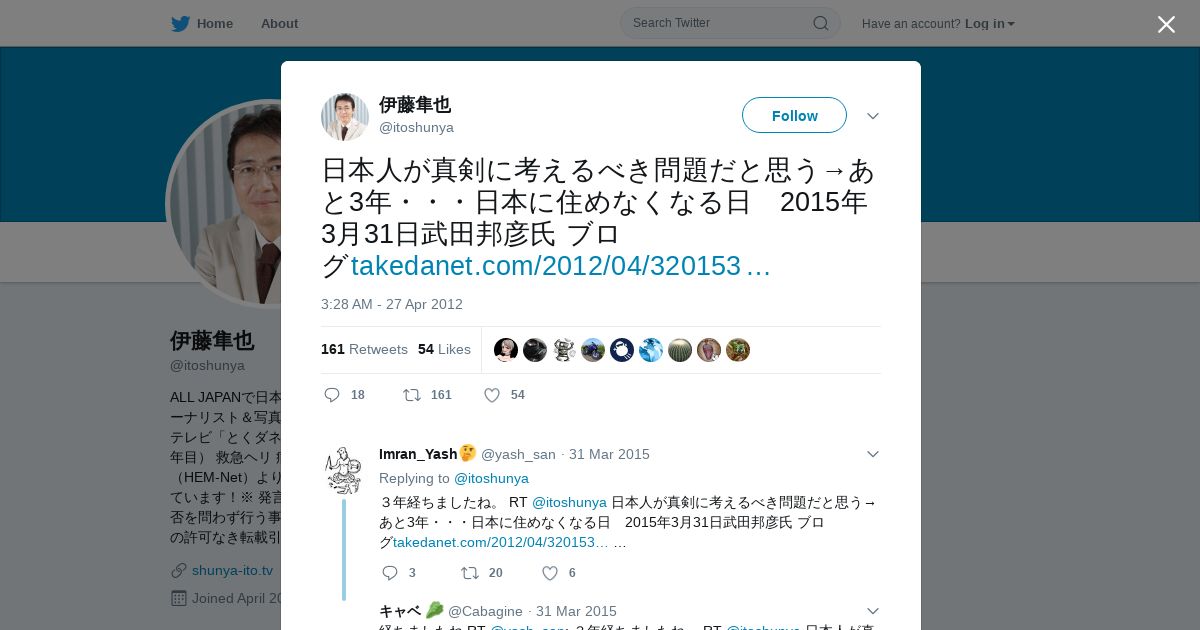The height and width of the screenshot is (630, 1200).
Task: Open the Home menu item
Action: coord(215,24)
